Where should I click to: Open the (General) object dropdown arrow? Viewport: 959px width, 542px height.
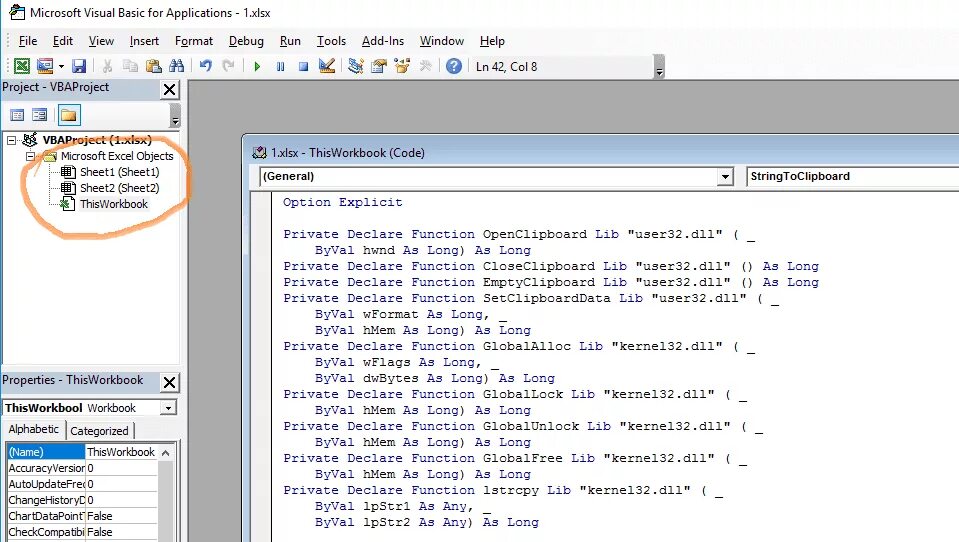[725, 177]
